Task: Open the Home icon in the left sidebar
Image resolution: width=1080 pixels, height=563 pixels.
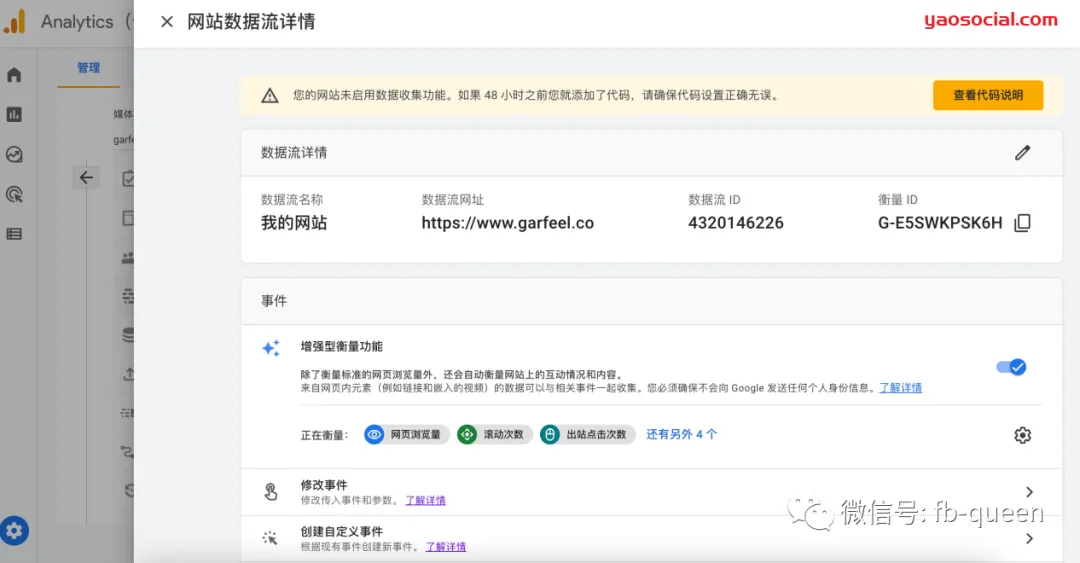Action: (x=14, y=75)
